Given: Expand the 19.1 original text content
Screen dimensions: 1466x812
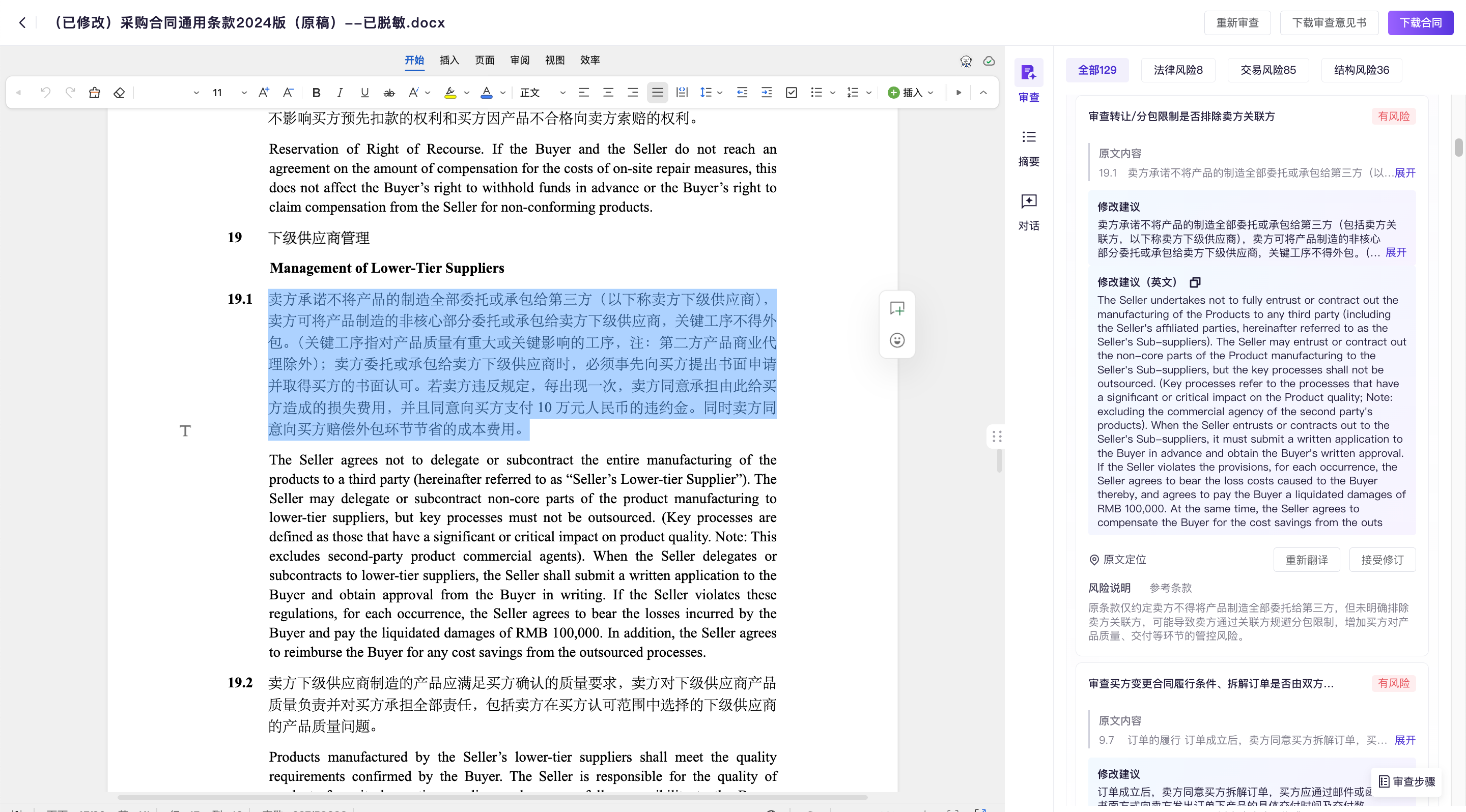Looking at the screenshot, I should click(1404, 173).
